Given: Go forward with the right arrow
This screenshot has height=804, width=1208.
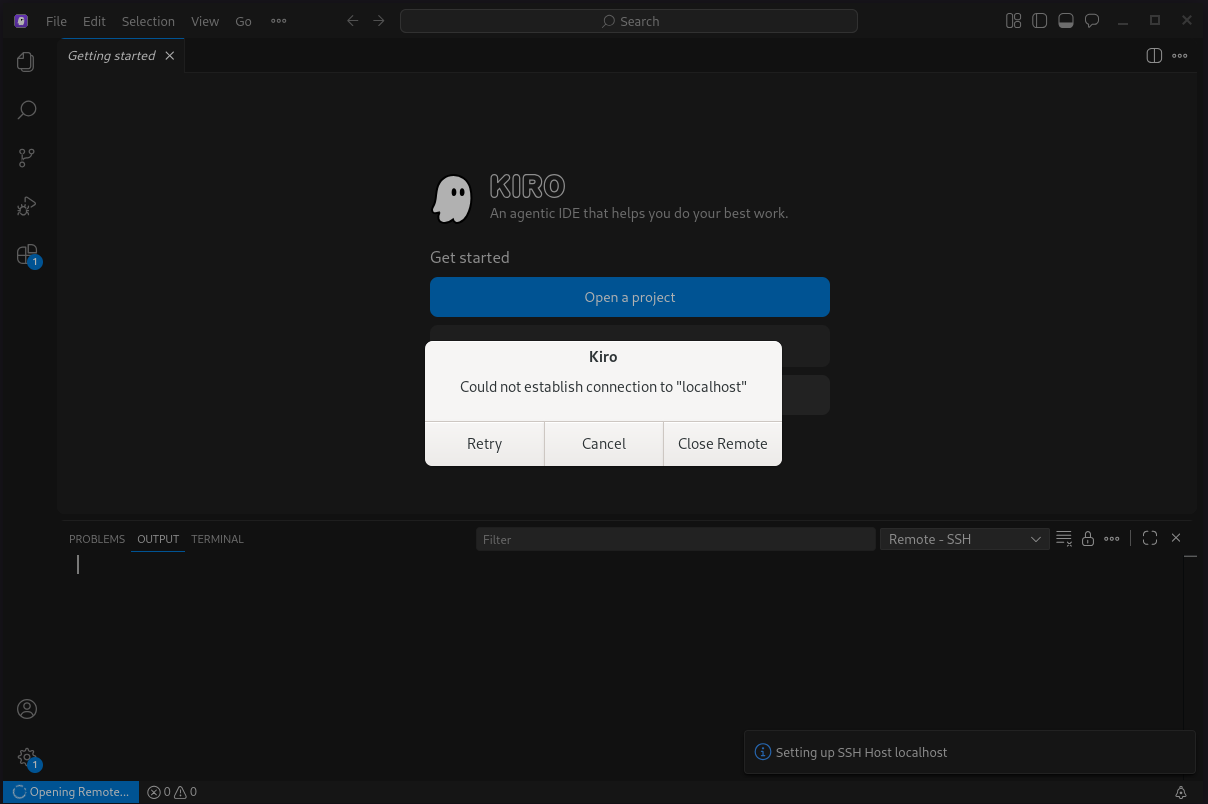Looking at the screenshot, I should tap(378, 21).
